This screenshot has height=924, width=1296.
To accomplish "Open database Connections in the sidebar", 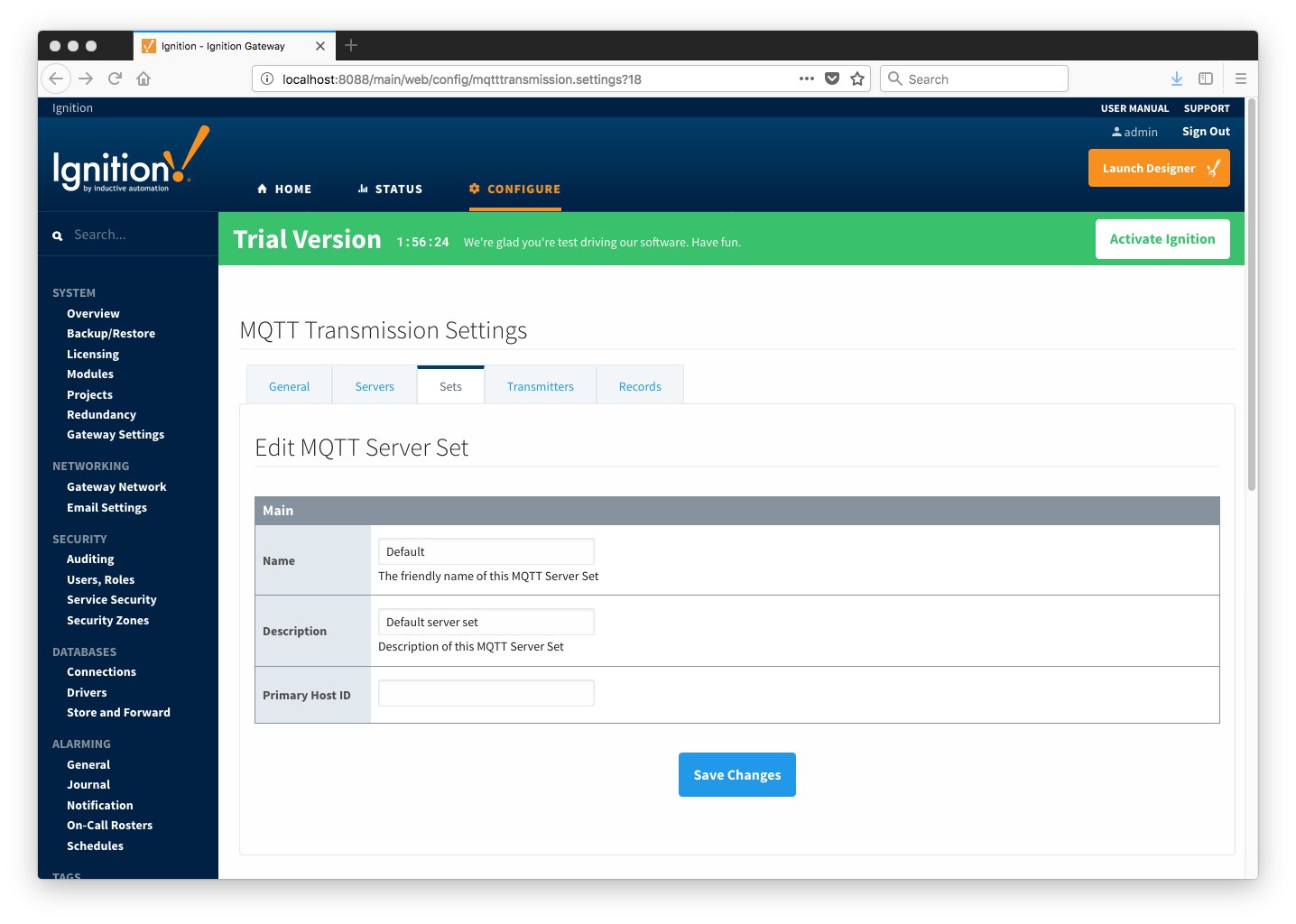I will click(x=101, y=672).
